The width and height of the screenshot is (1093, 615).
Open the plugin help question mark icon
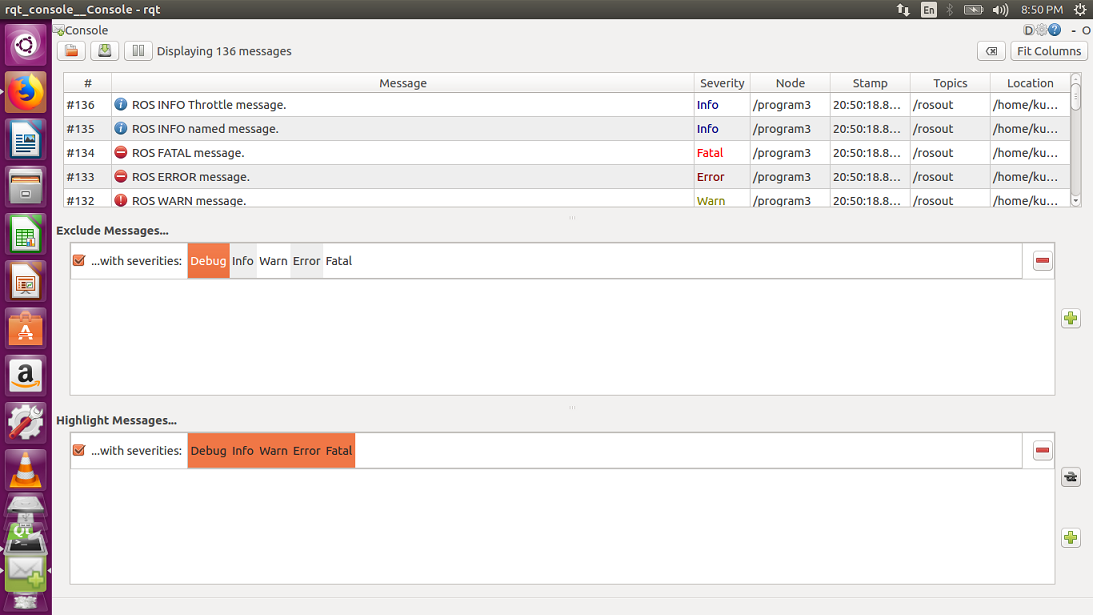pyautogui.click(x=1054, y=30)
